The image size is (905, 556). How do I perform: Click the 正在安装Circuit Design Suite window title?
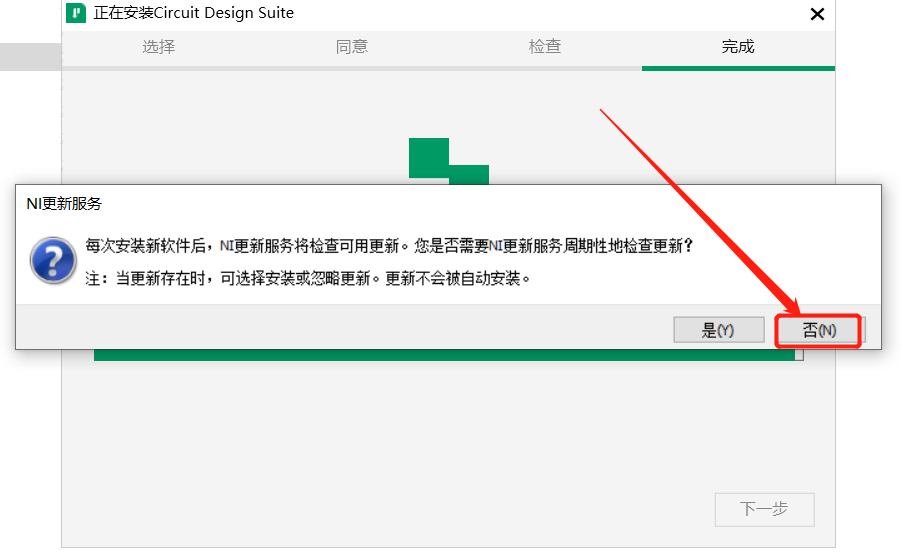[x=193, y=13]
